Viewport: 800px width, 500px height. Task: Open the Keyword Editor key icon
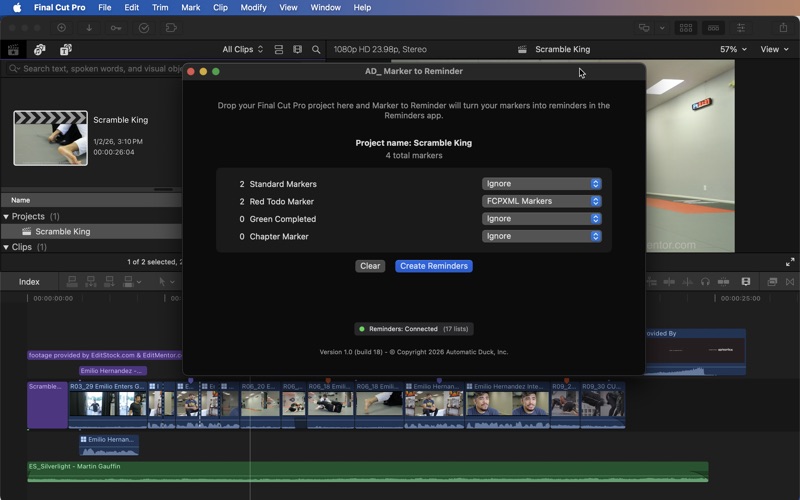click(116, 28)
